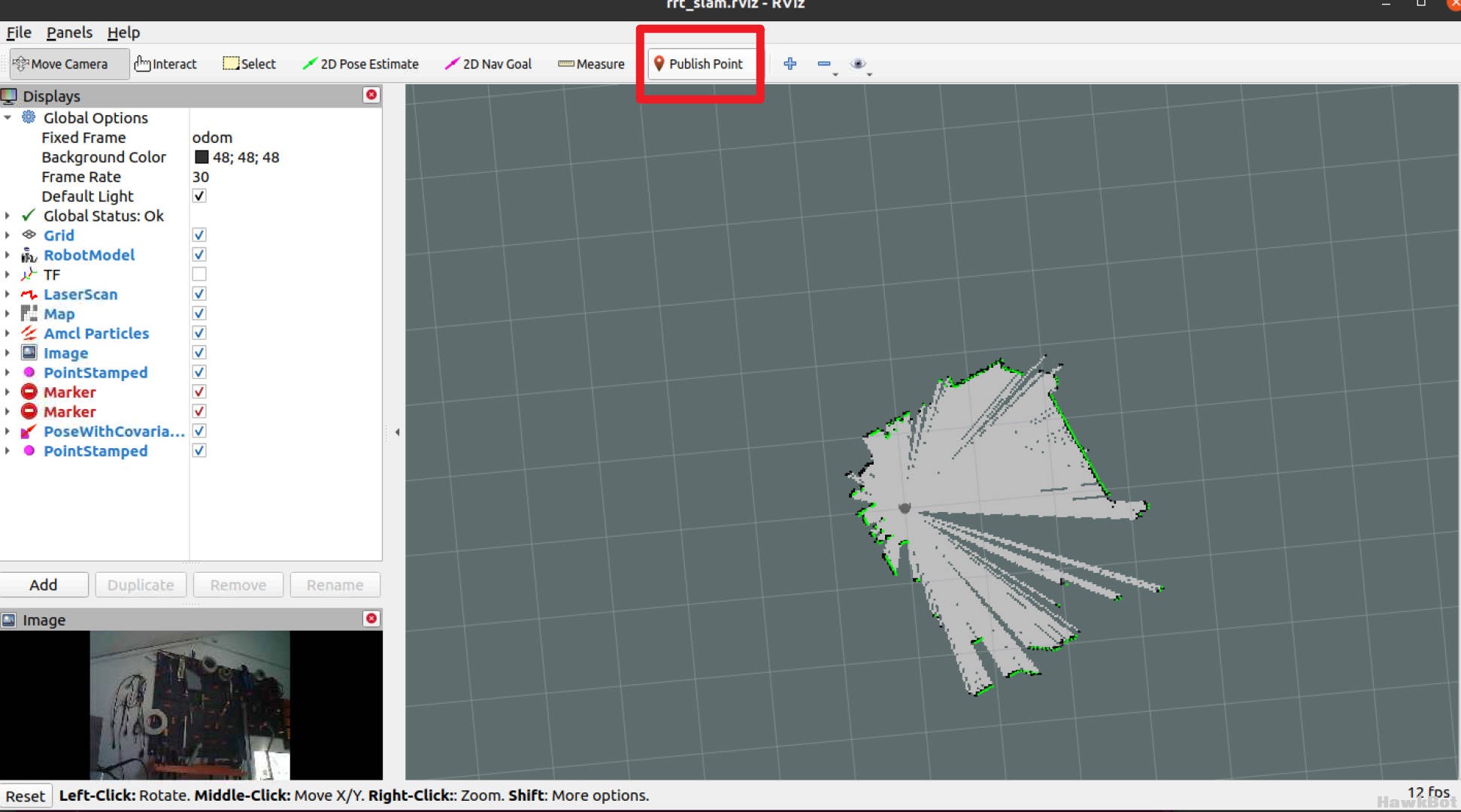The height and width of the screenshot is (812, 1461).
Task: Activate the 2D Nav Goal tool
Action: click(488, 64)
